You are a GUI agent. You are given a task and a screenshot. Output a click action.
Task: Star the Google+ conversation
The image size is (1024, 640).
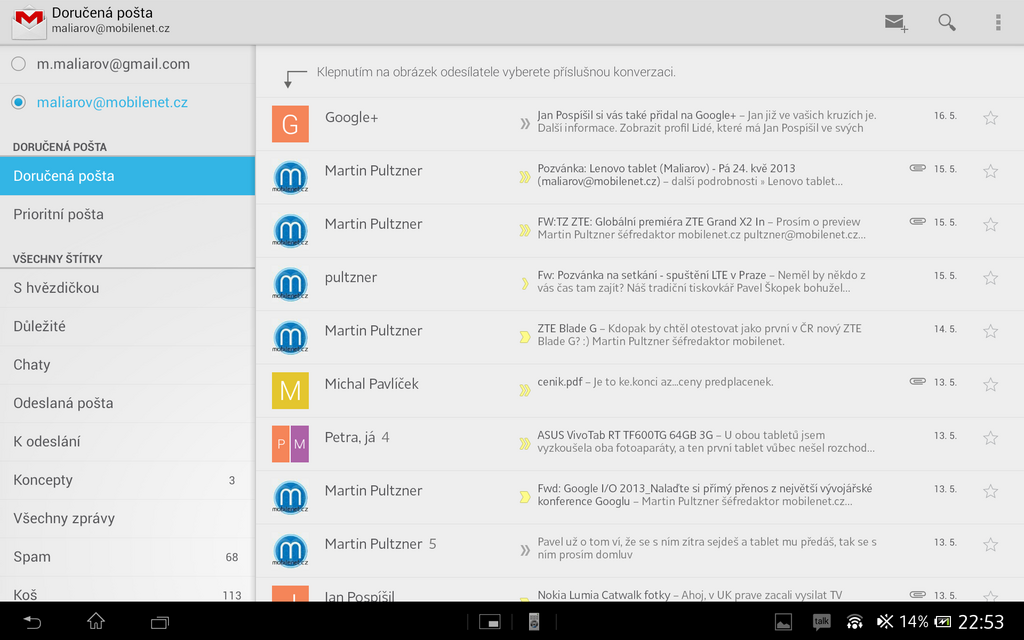pos(990,117)
